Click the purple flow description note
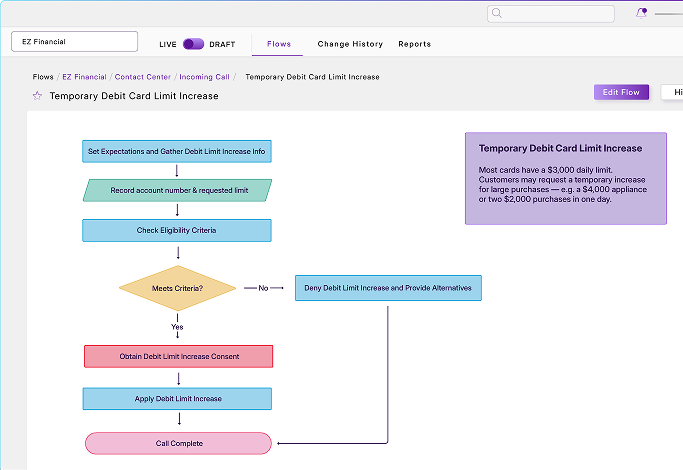 [566, 179]
